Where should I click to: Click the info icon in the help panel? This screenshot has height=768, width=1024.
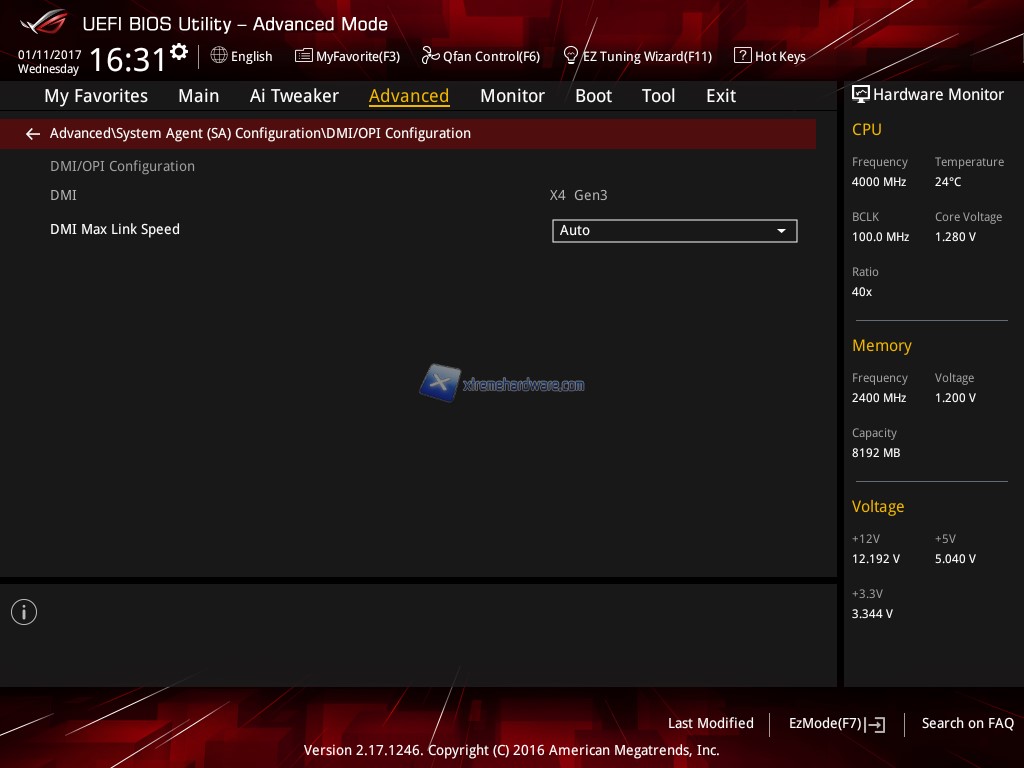24,612
